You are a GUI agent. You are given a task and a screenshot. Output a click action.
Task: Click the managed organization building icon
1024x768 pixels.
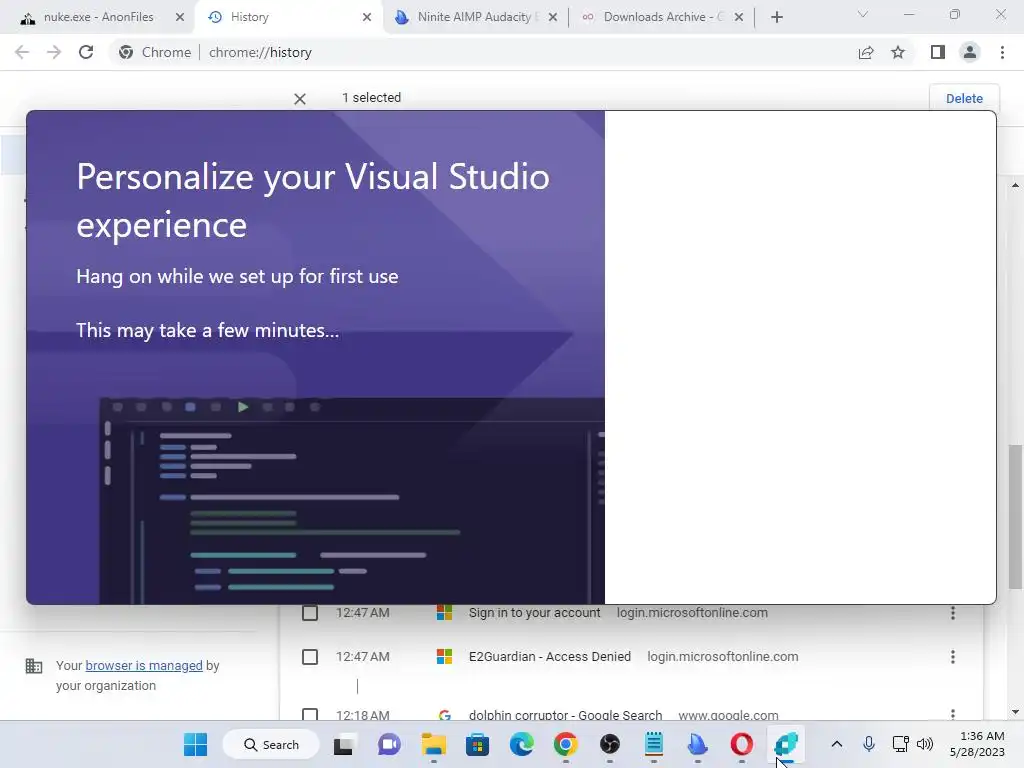pyautogui.click(x=34, y=666)
